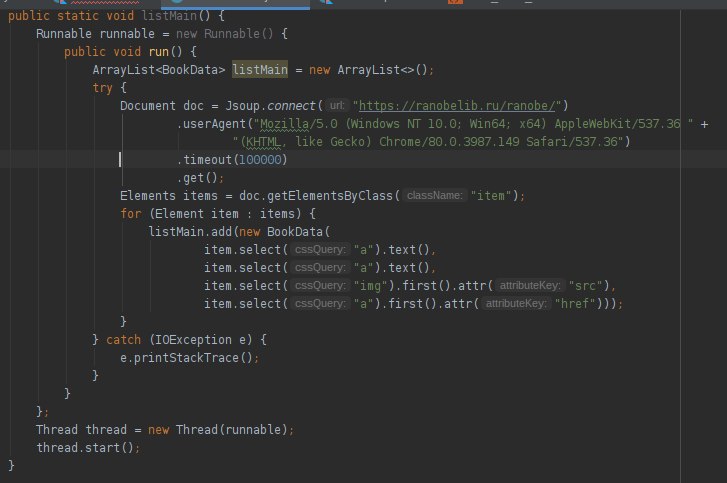Screen dimensions: 727x483
Task: Click the 'for' loop keyword
Action: click(131, 214)
